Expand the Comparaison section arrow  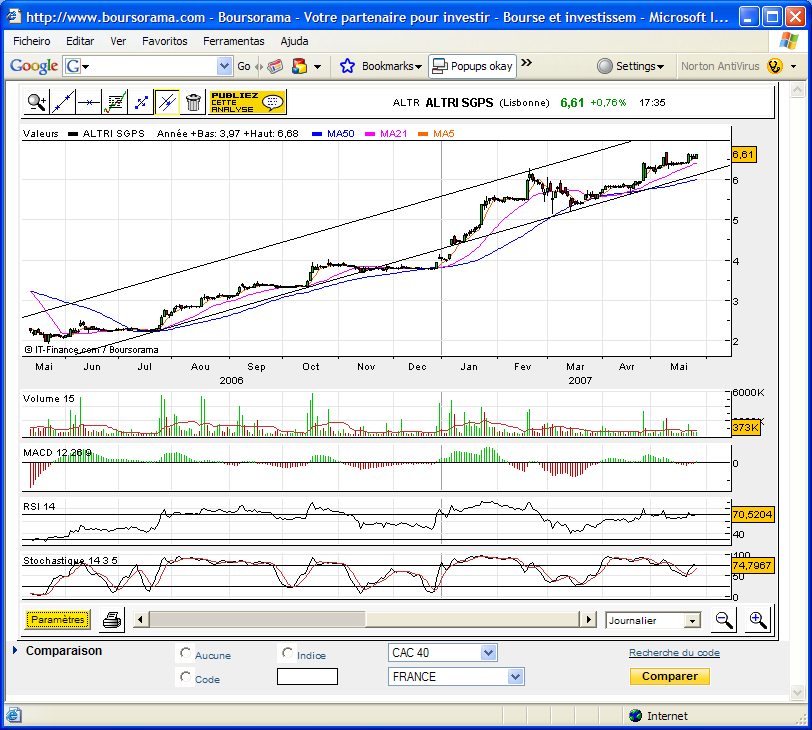pyautogui.click(x=15, y=650)
